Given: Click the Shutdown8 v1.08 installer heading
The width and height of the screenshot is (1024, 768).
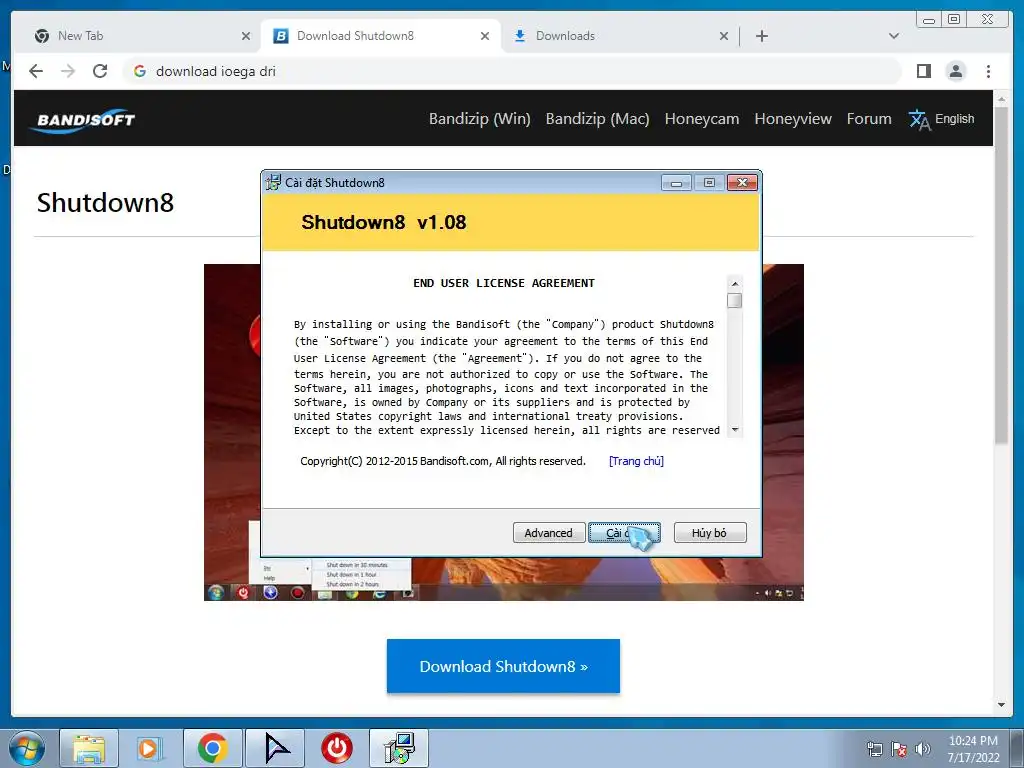Looking at the screenshot, I should click(384, 222).
